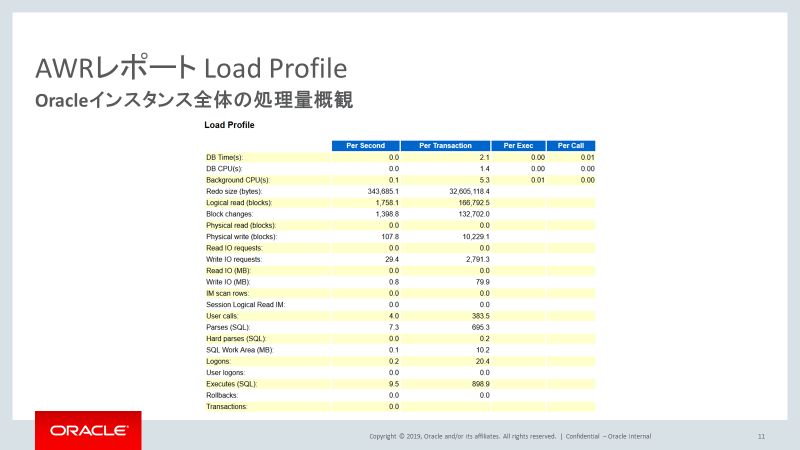The image size is (800, 450).
Task: Click the bold 'Load Profile' heading
Action: 229,125
